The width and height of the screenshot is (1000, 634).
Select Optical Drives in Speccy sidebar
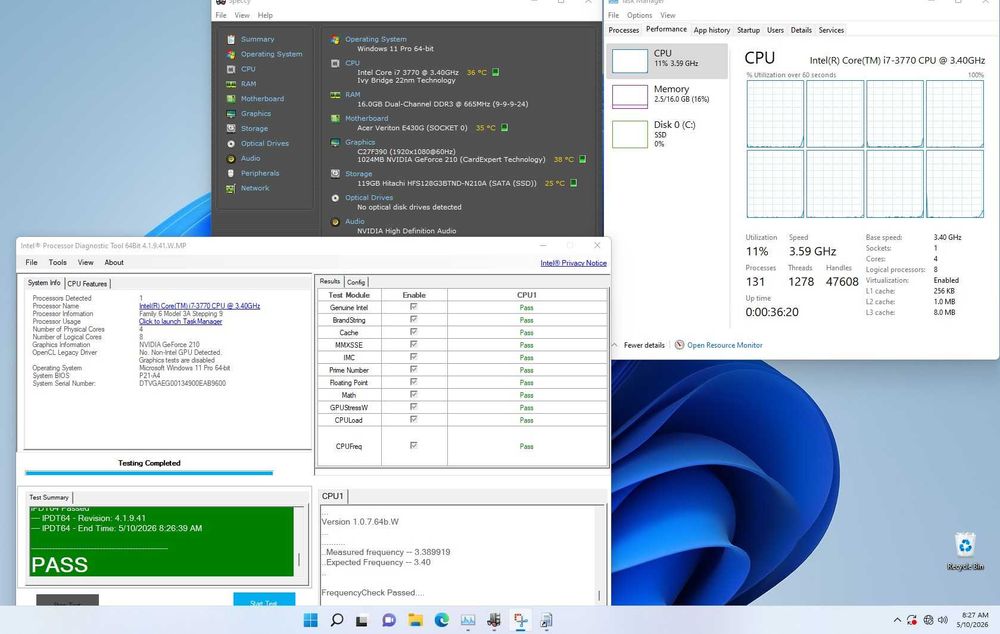(265, 144)
